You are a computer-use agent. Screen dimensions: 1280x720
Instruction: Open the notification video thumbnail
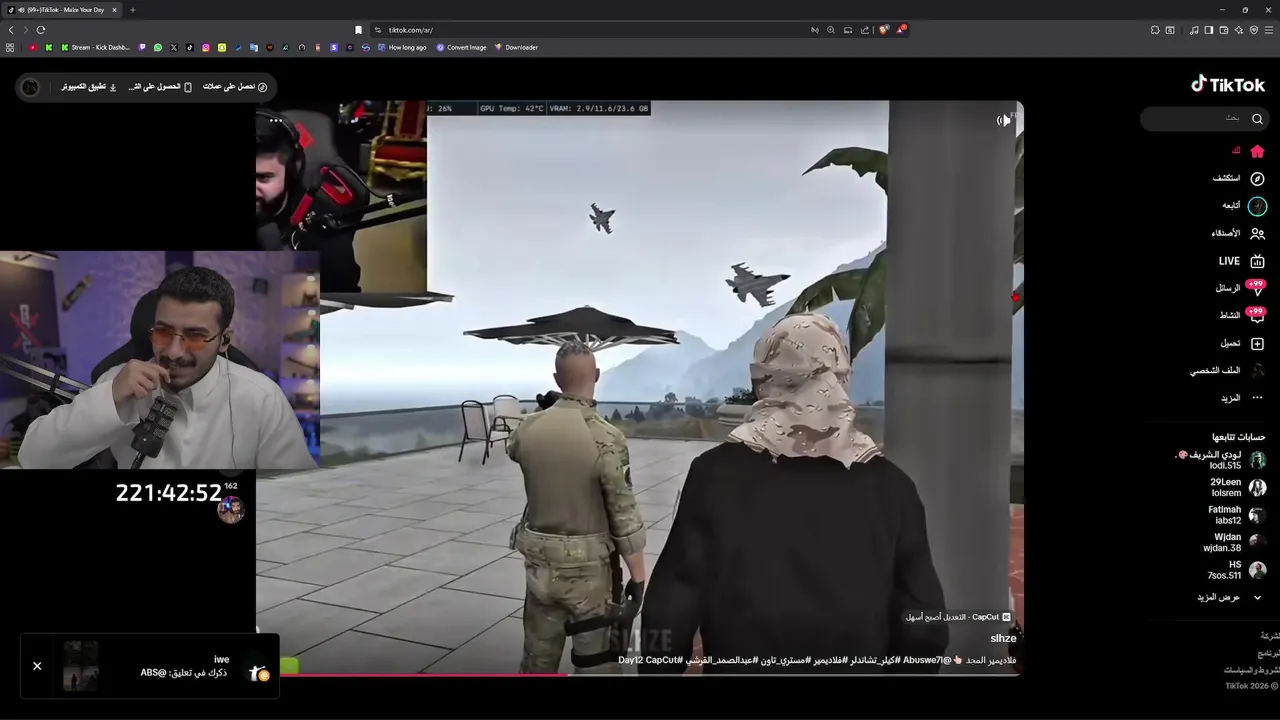tap(81, 666)
